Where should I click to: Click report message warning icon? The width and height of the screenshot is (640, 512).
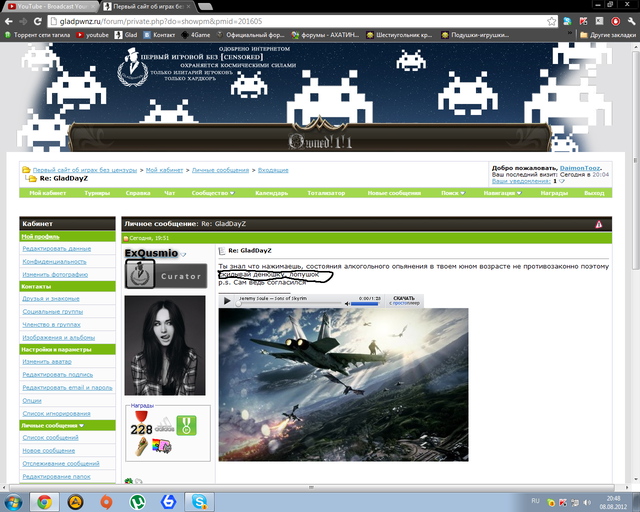click(x=599, y=224)
